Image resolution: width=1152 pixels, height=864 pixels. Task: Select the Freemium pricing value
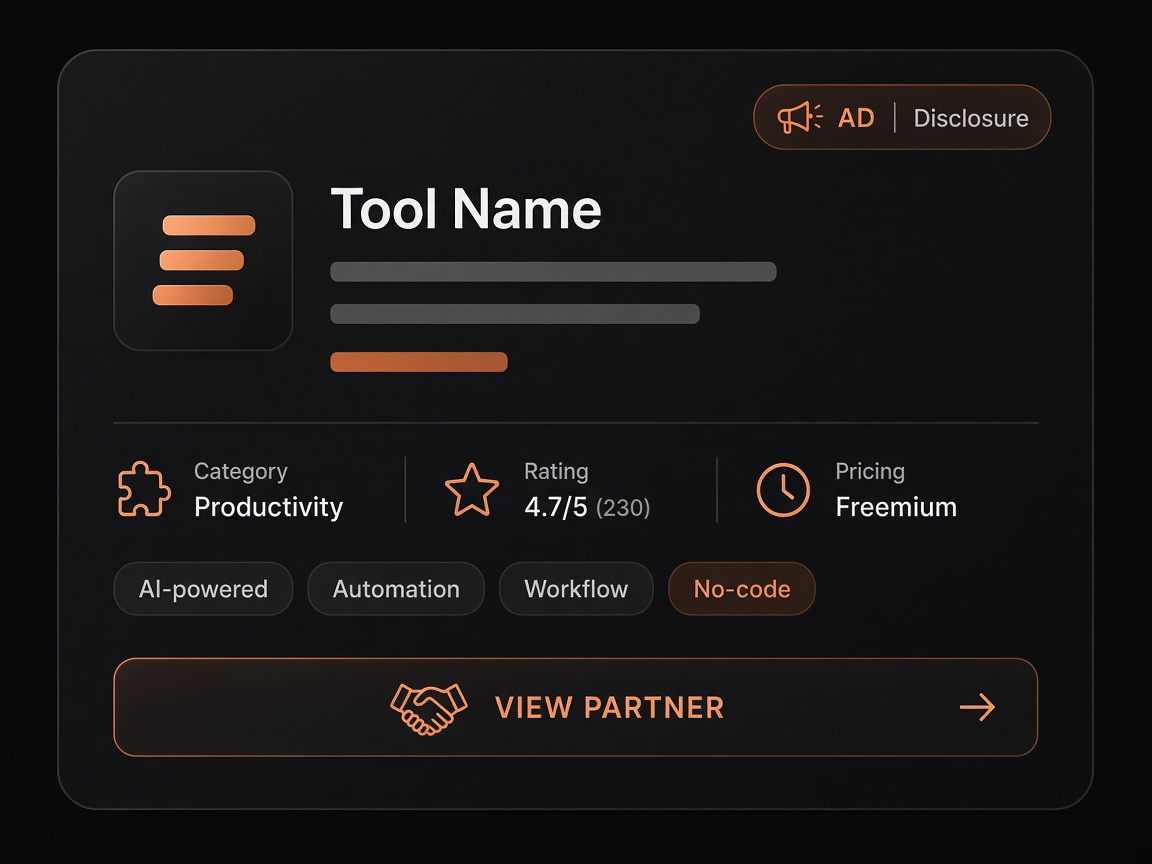[x=896, y=507]
